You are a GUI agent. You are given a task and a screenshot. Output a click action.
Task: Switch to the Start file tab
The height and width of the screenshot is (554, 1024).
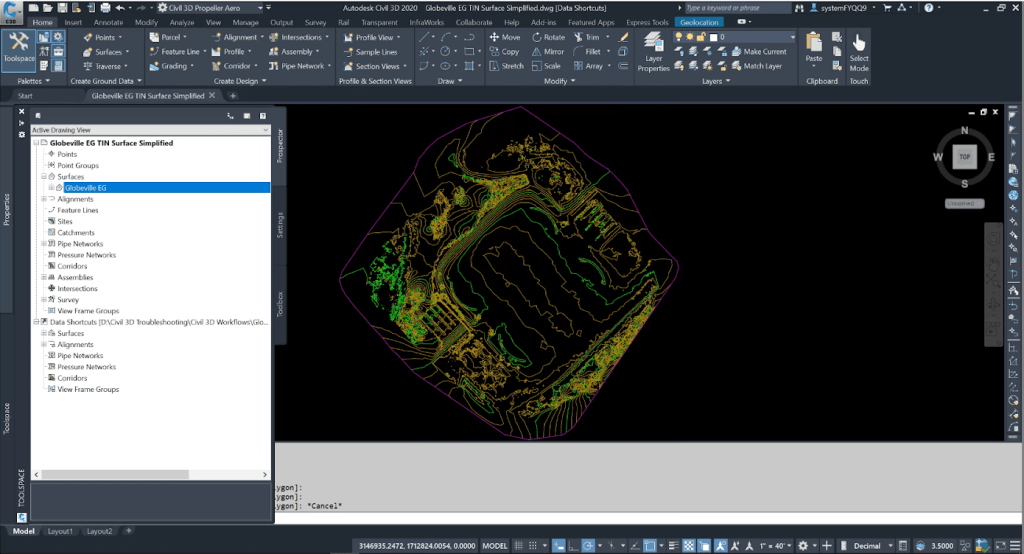pyautogui.click(x=25, y=96)
